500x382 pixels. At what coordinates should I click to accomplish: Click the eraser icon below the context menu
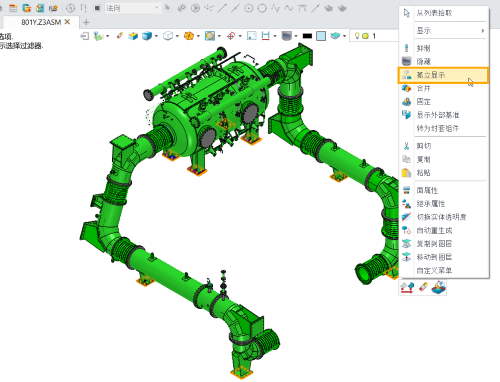pos(423,287)
